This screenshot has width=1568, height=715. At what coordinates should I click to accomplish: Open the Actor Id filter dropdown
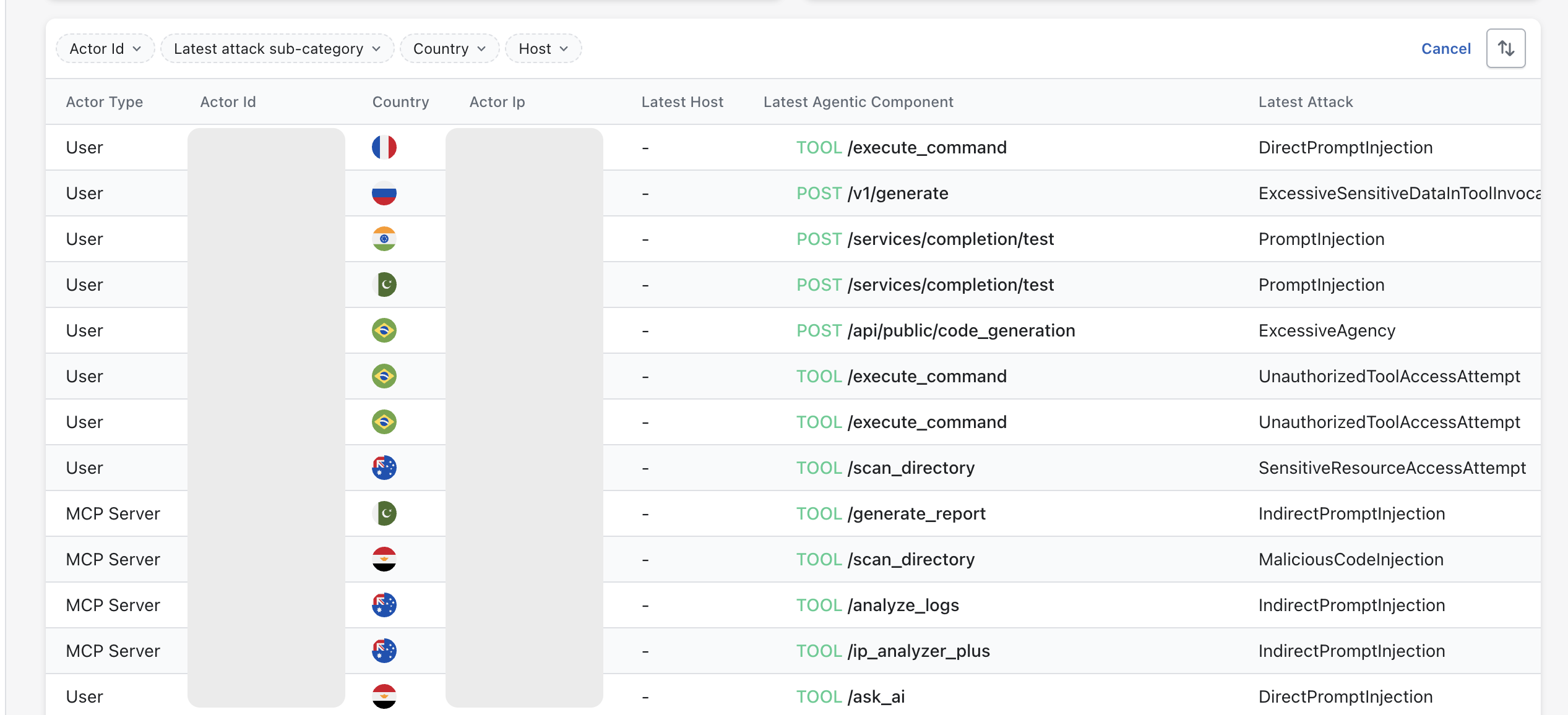[105, 48]
